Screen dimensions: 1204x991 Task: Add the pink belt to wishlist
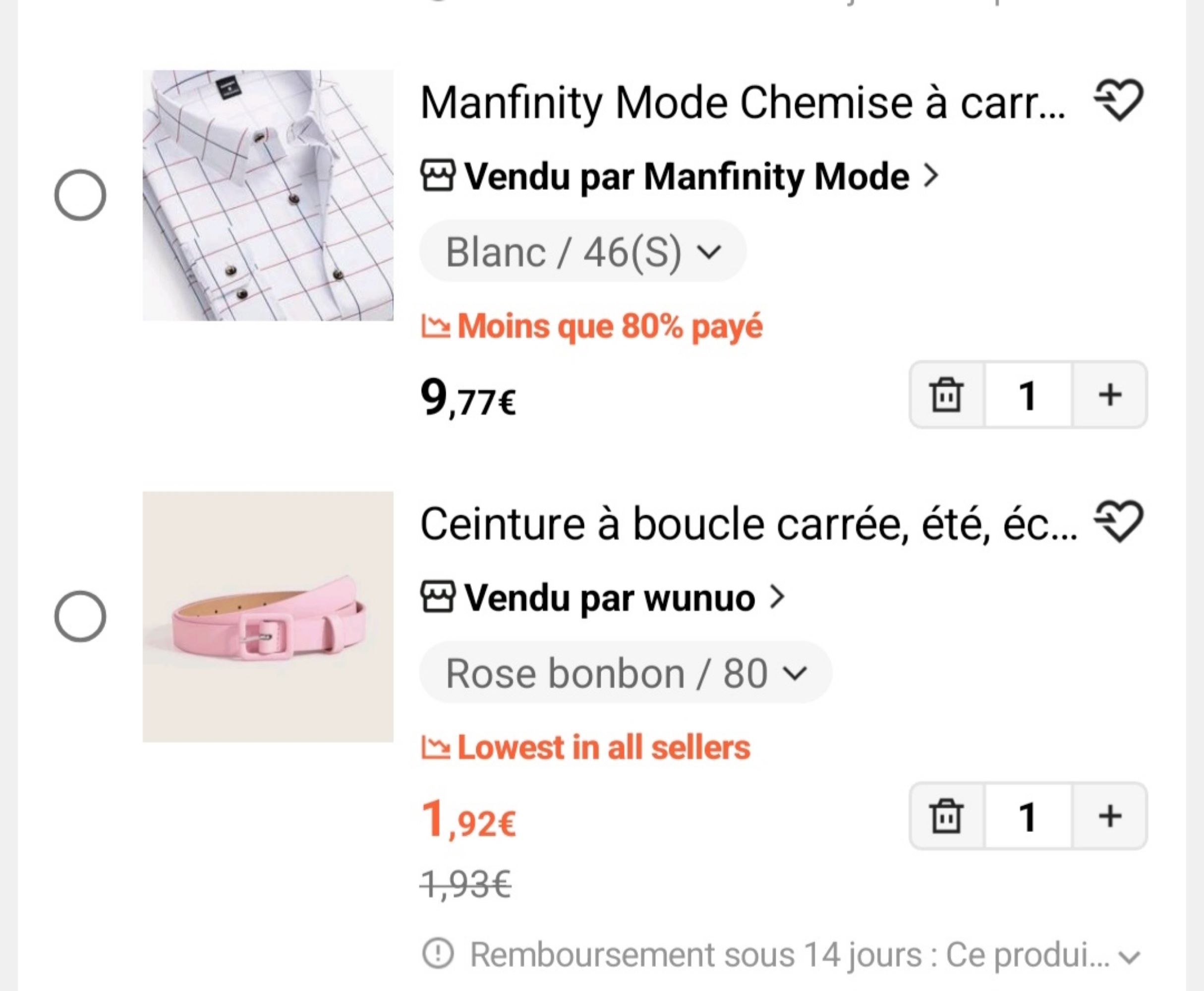[x=1118, y=521]
